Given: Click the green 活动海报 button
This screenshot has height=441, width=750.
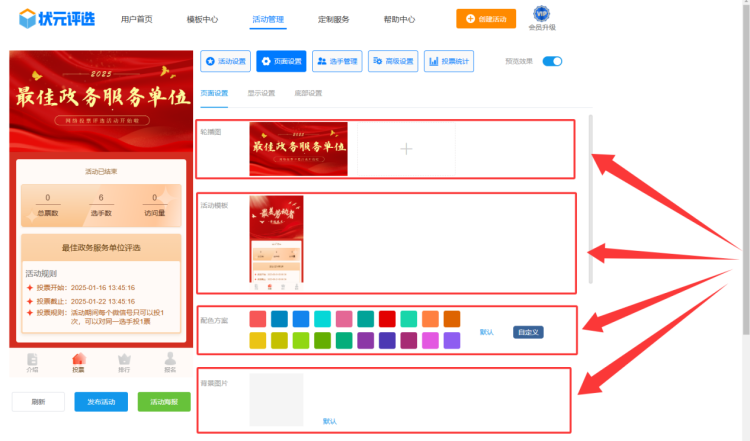Looking at the screenshot, I should click(164, 402).
